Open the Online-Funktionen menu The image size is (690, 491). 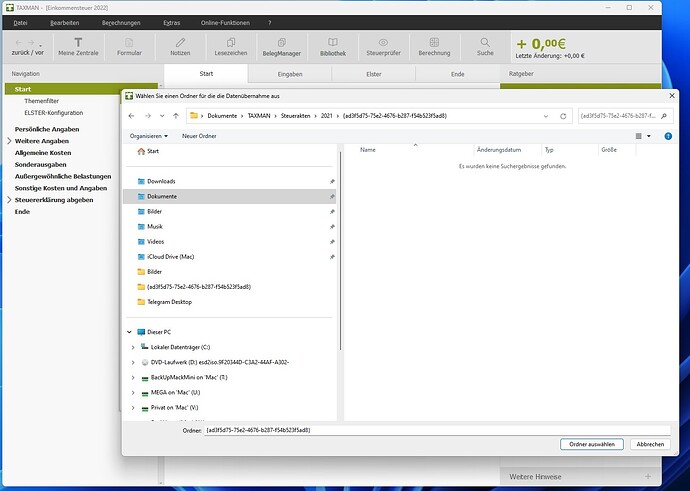[x=225, y=23]
